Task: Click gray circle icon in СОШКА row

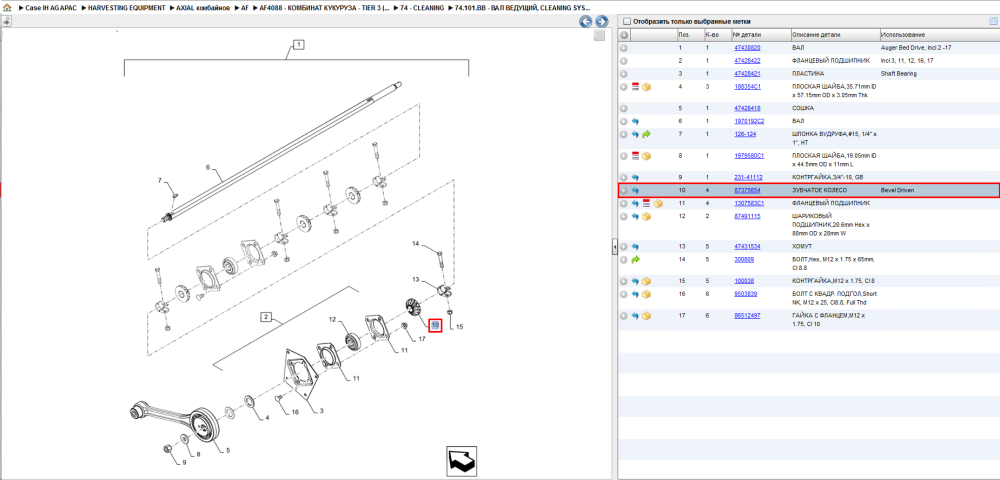Action: click(624, 108)
